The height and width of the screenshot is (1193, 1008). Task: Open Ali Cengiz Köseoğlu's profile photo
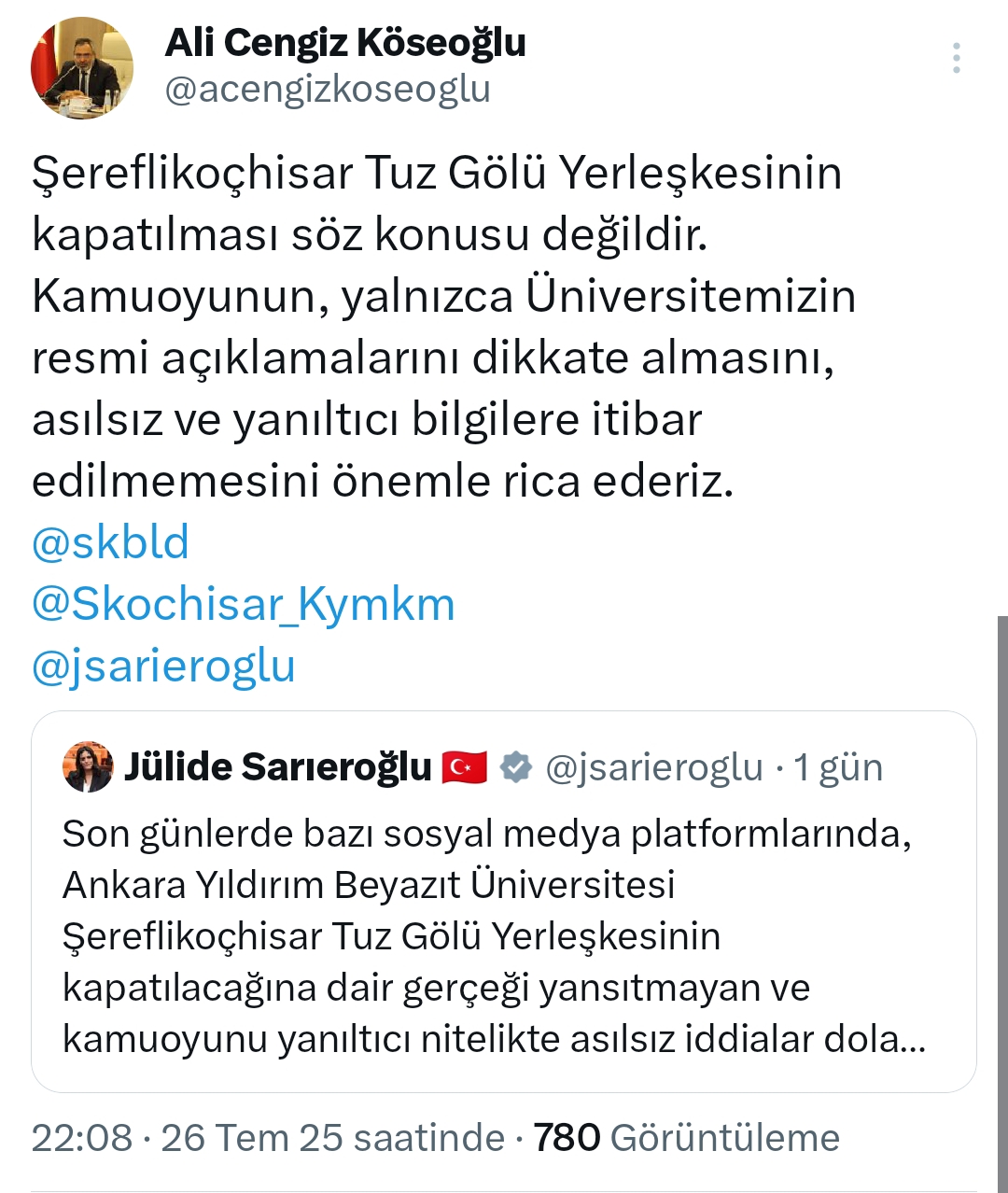point(82,68)
